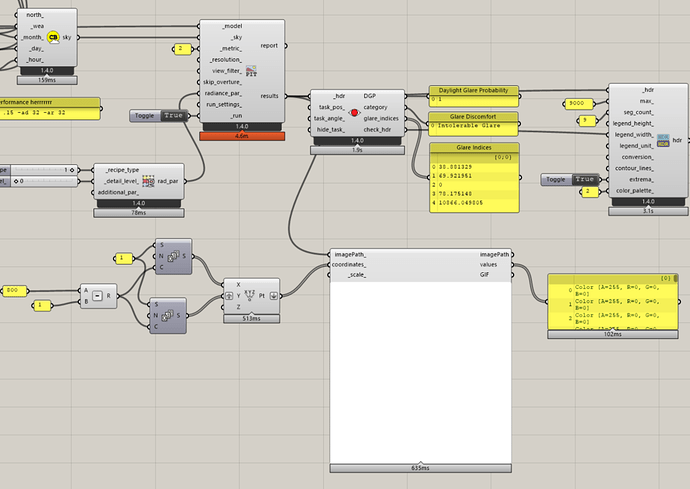
Task: Click the view_filter_ input label
Action: pos(227,71)
